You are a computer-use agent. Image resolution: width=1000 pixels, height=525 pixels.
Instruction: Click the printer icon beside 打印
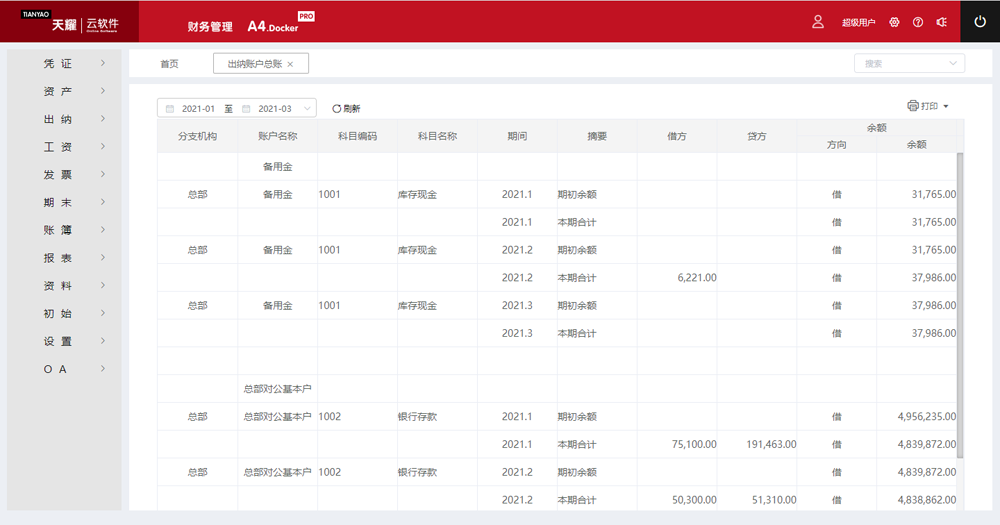[912, 106]
